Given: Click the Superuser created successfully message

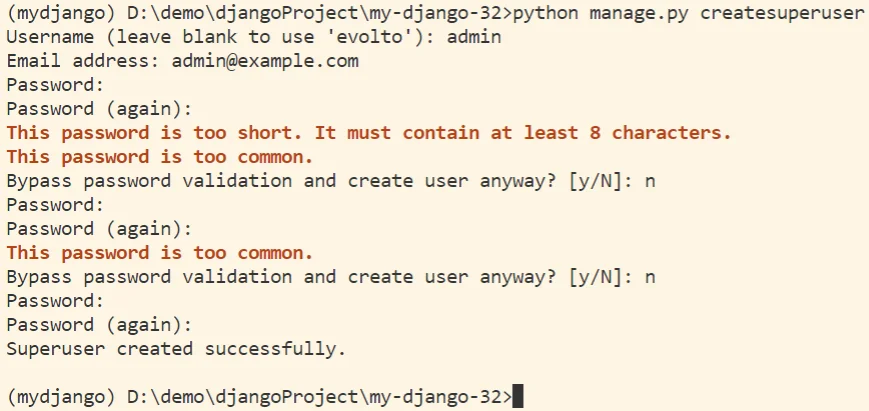Looking at the screenshot, I should (176, 349).
